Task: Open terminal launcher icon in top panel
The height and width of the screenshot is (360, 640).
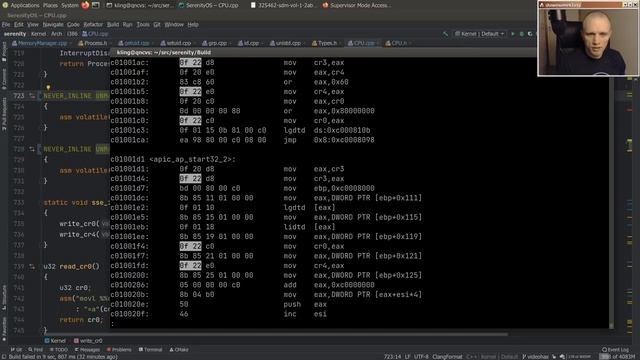Action: pos(96,5)
